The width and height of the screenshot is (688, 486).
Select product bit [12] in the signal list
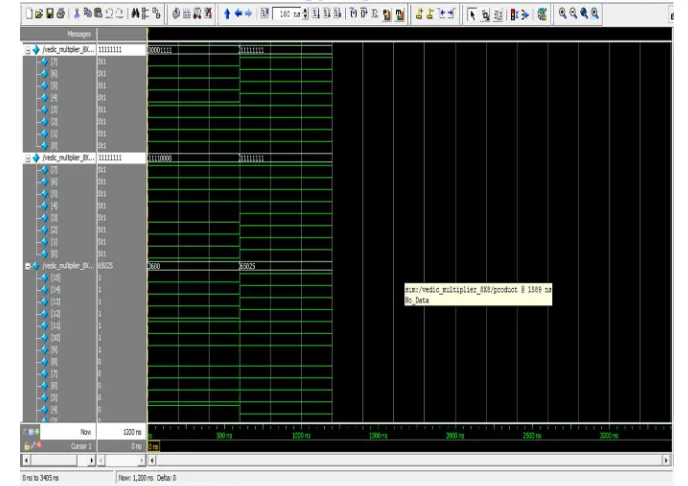(56, 314)
